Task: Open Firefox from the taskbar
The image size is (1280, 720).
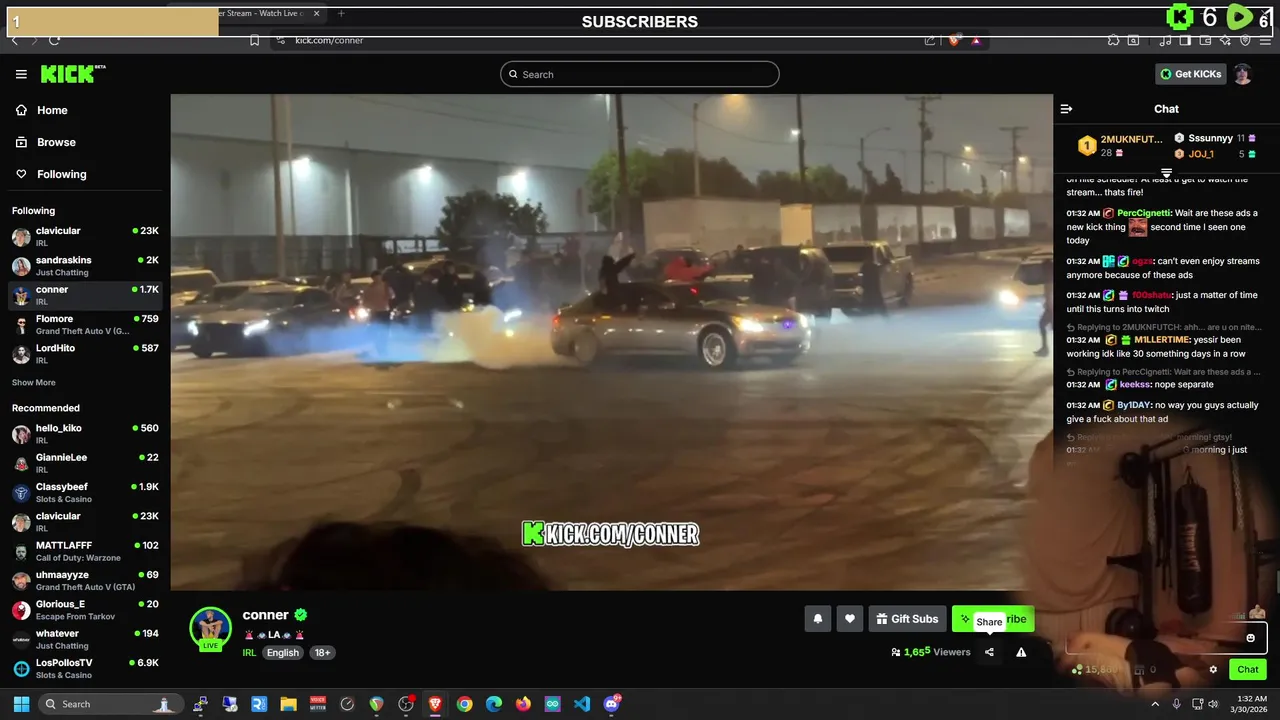Action: [x=523, y=704]
